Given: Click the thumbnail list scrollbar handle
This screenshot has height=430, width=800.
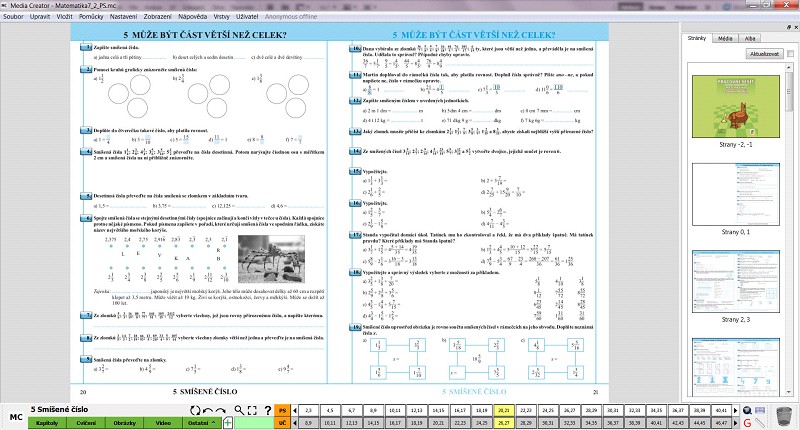Looking at the screenshot, I should 789,91.
